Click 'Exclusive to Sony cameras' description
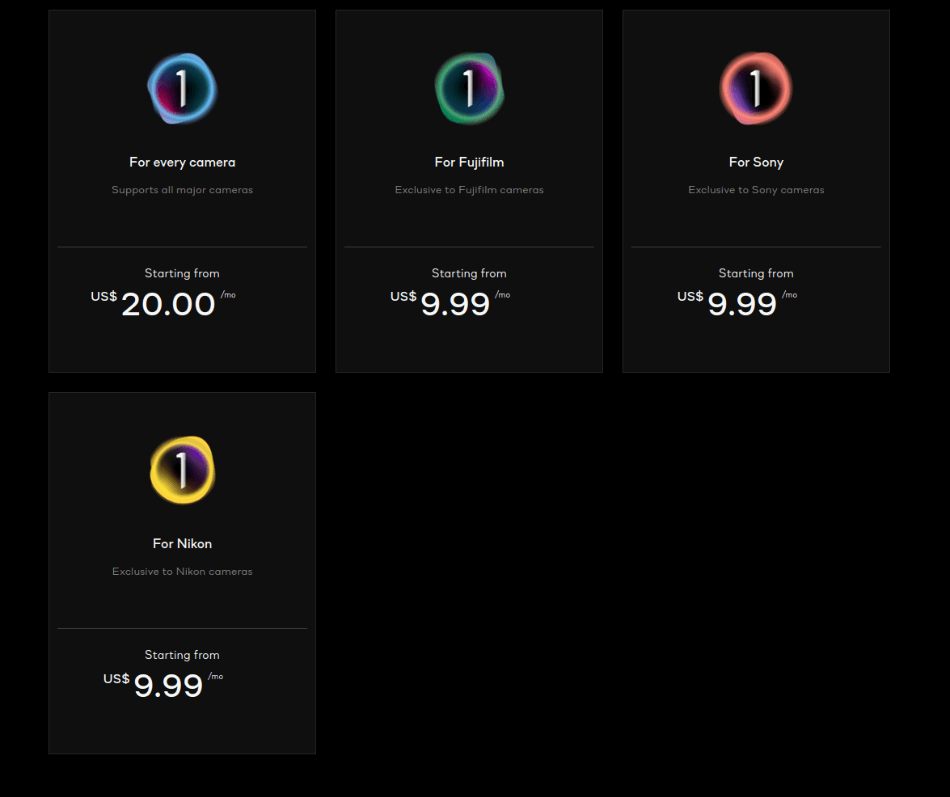Screen dimensions: 950x797 [x=756, y=190]
